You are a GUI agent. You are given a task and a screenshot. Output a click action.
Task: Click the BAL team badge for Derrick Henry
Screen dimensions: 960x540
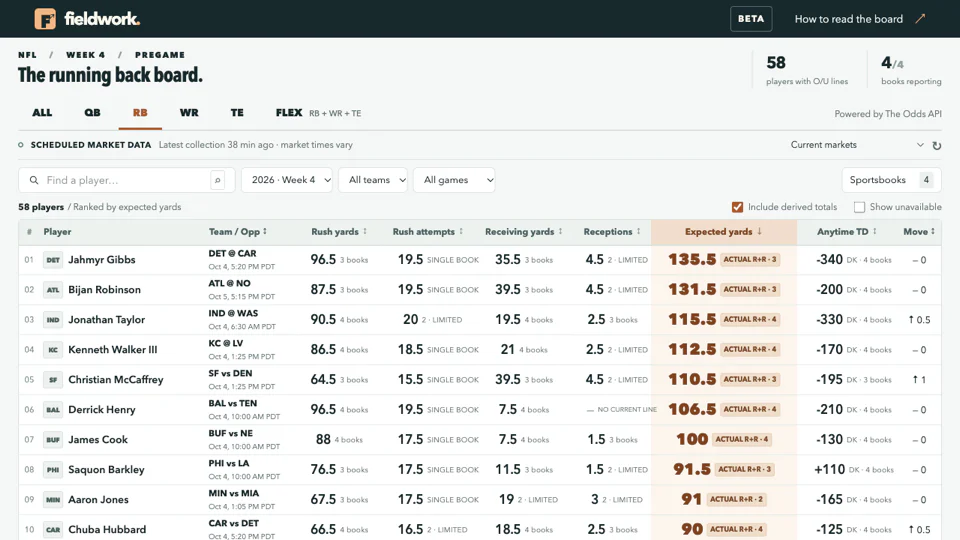pyautogui.click(x=53, y=410)
